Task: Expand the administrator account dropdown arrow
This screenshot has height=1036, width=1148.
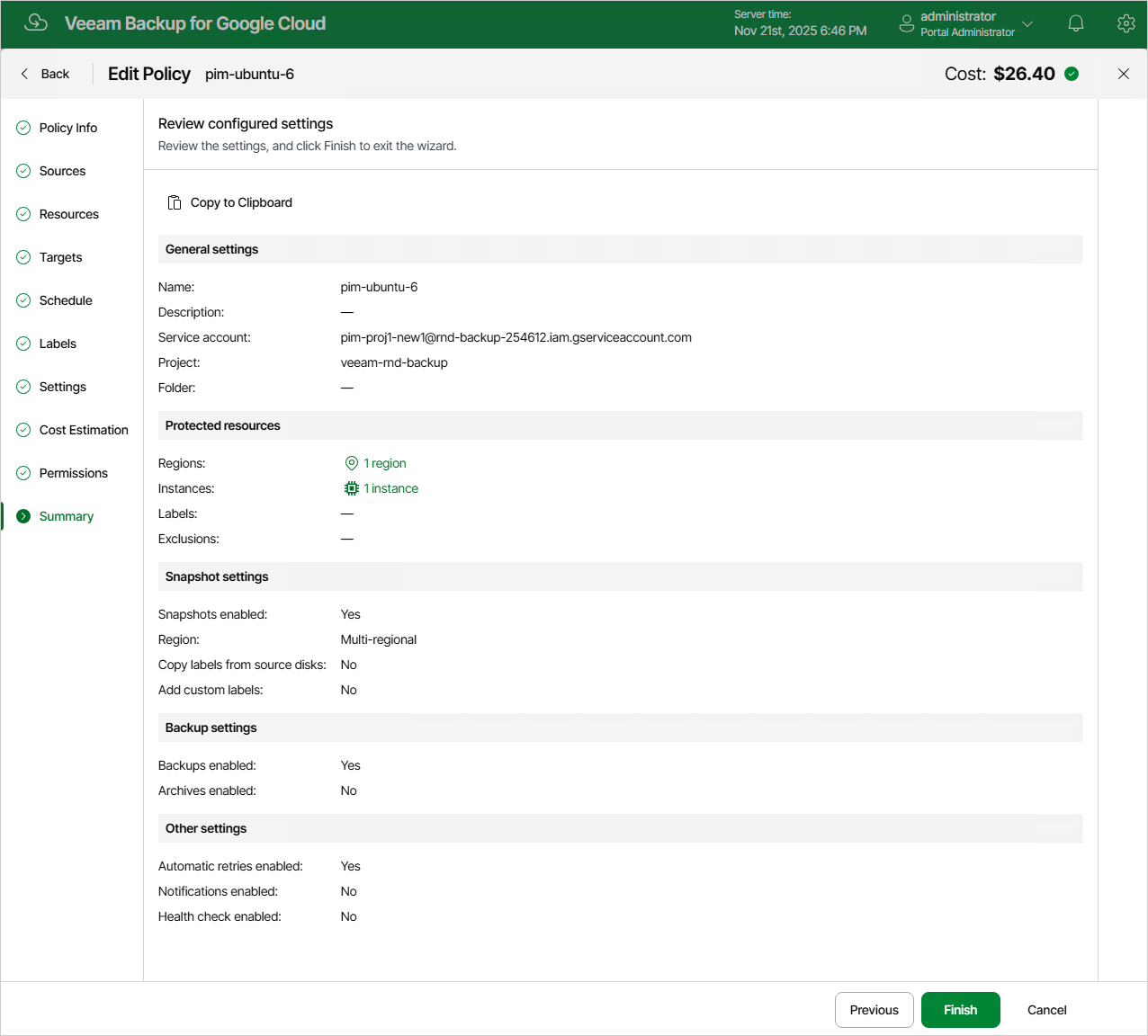Action: point(1027,24)
